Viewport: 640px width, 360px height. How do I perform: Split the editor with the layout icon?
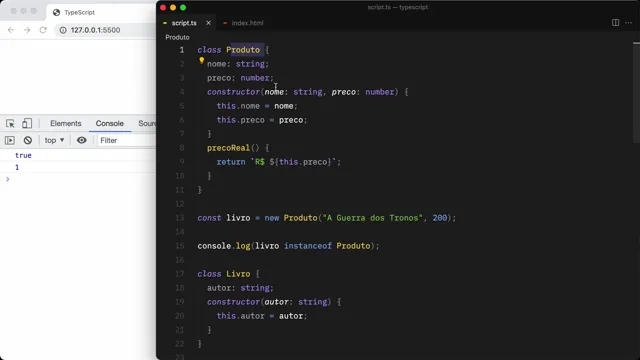coord(616,23)
